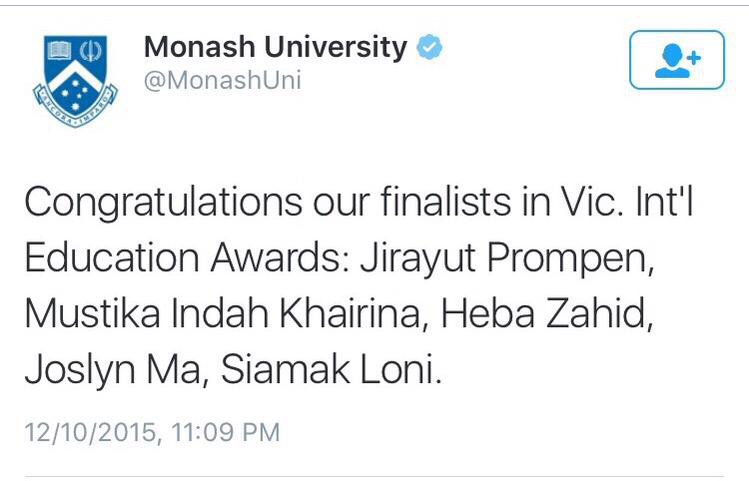The image size is (749, 481).
Task: Select the name Mustika Indah Khairina
Action: (226, 314)
